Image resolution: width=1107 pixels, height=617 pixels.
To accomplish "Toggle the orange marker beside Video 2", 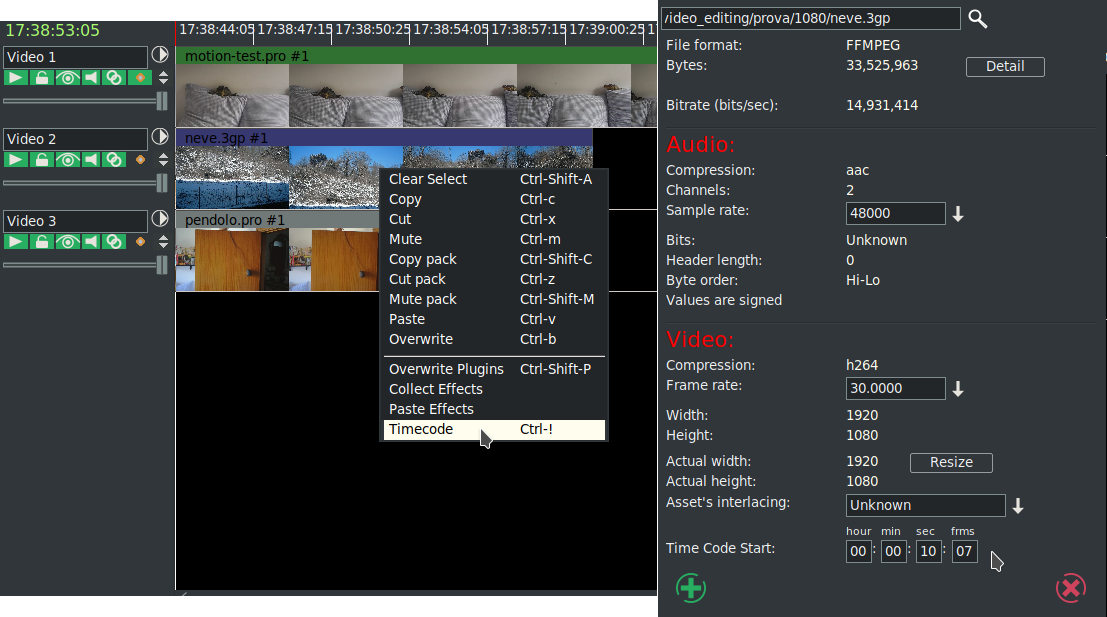I will (141, 158).
